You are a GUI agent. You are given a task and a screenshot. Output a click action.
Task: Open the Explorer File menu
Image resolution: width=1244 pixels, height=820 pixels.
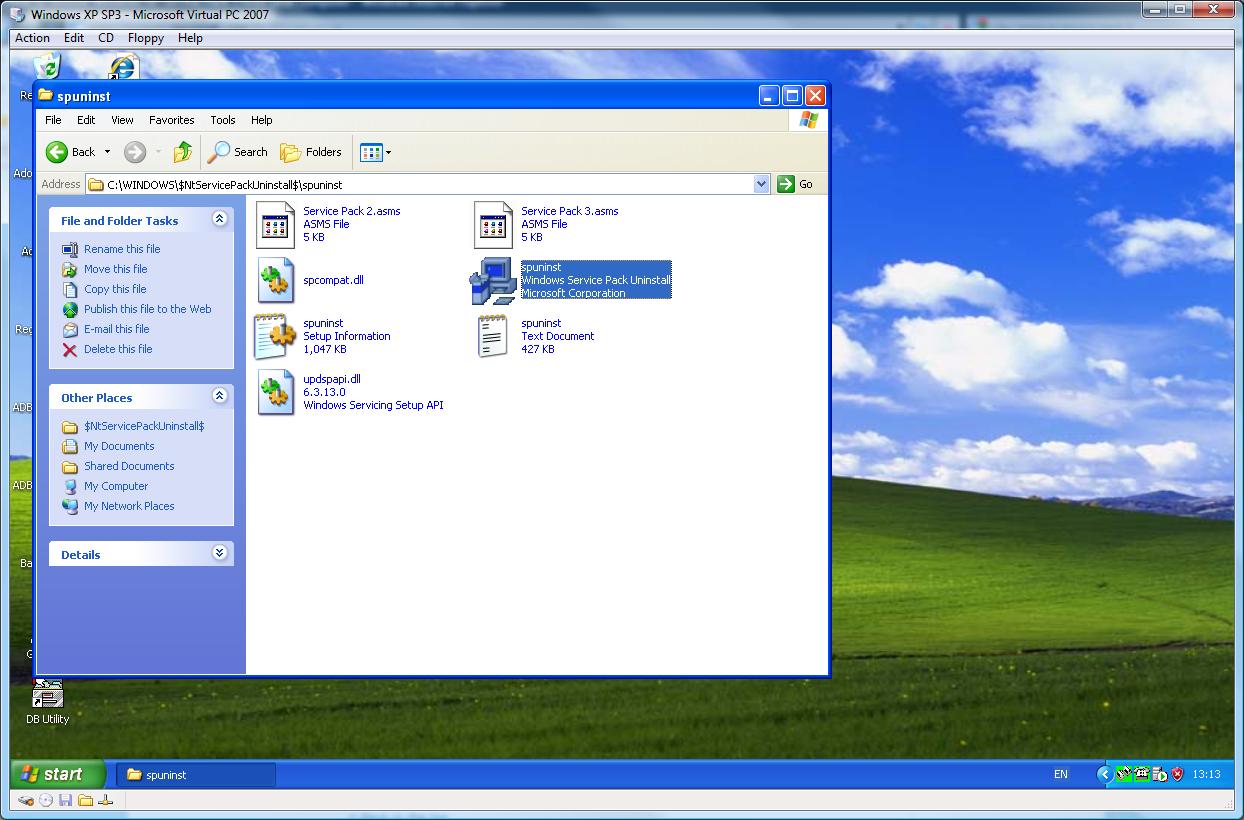54,120
